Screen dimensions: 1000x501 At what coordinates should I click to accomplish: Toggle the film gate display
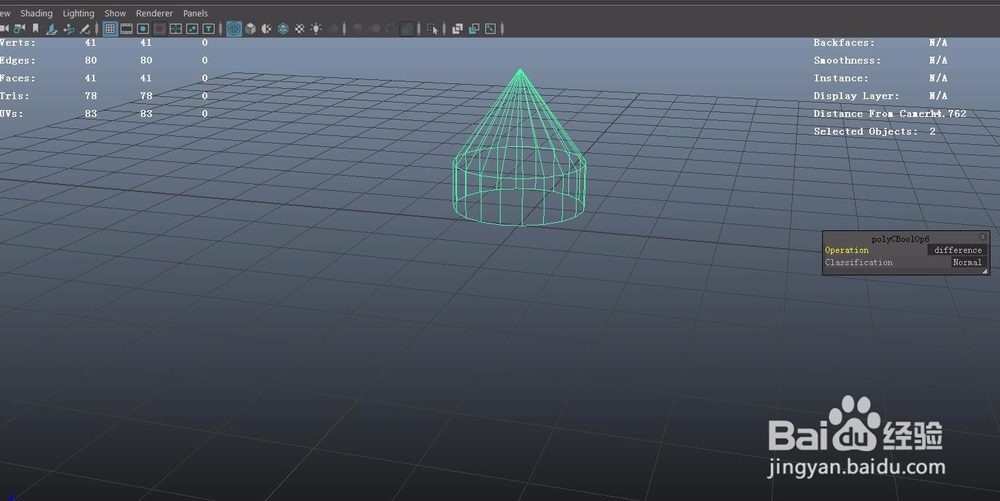click(x=126, y=29)
